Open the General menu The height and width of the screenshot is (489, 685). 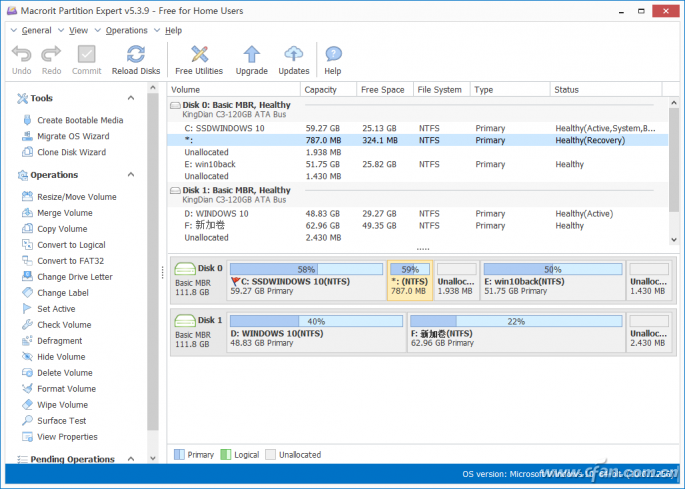36,31
